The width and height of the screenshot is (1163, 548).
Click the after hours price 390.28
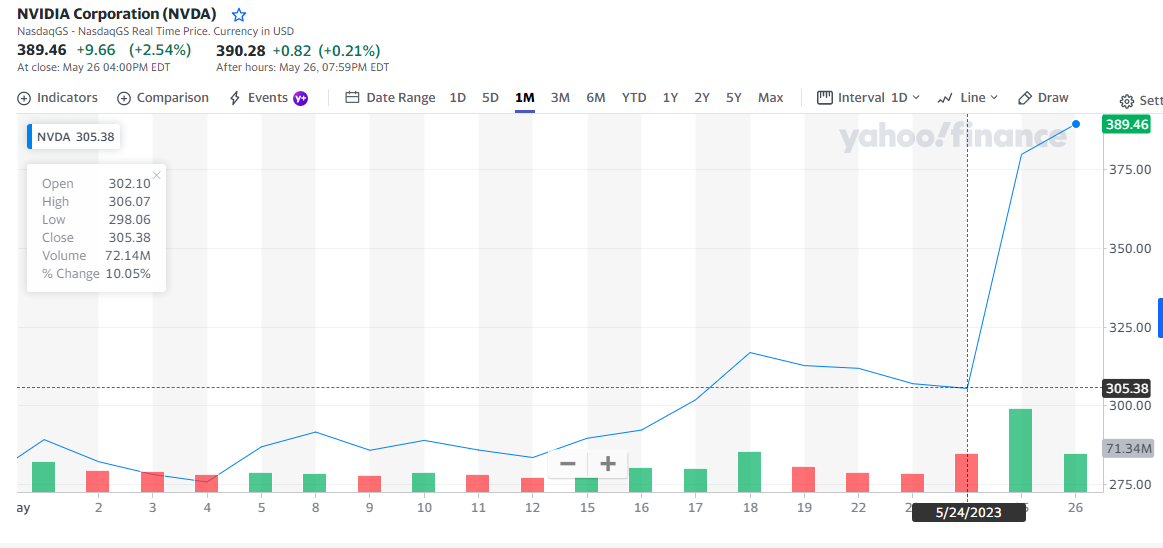[x=242, y=50]
